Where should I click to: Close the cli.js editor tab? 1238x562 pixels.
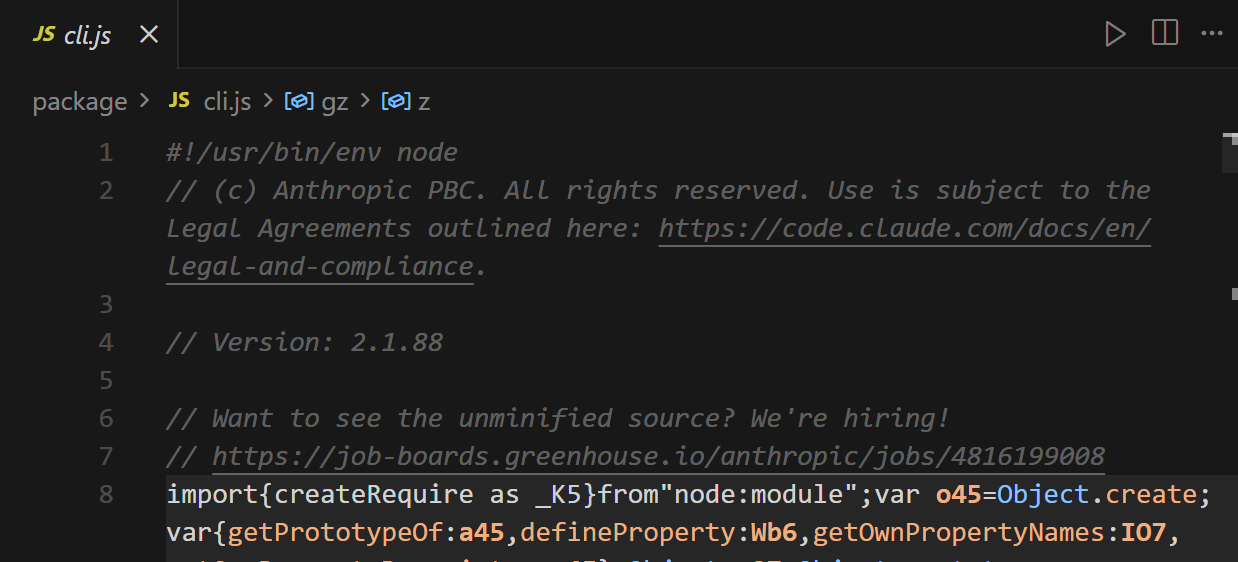(x=149, y=35)
